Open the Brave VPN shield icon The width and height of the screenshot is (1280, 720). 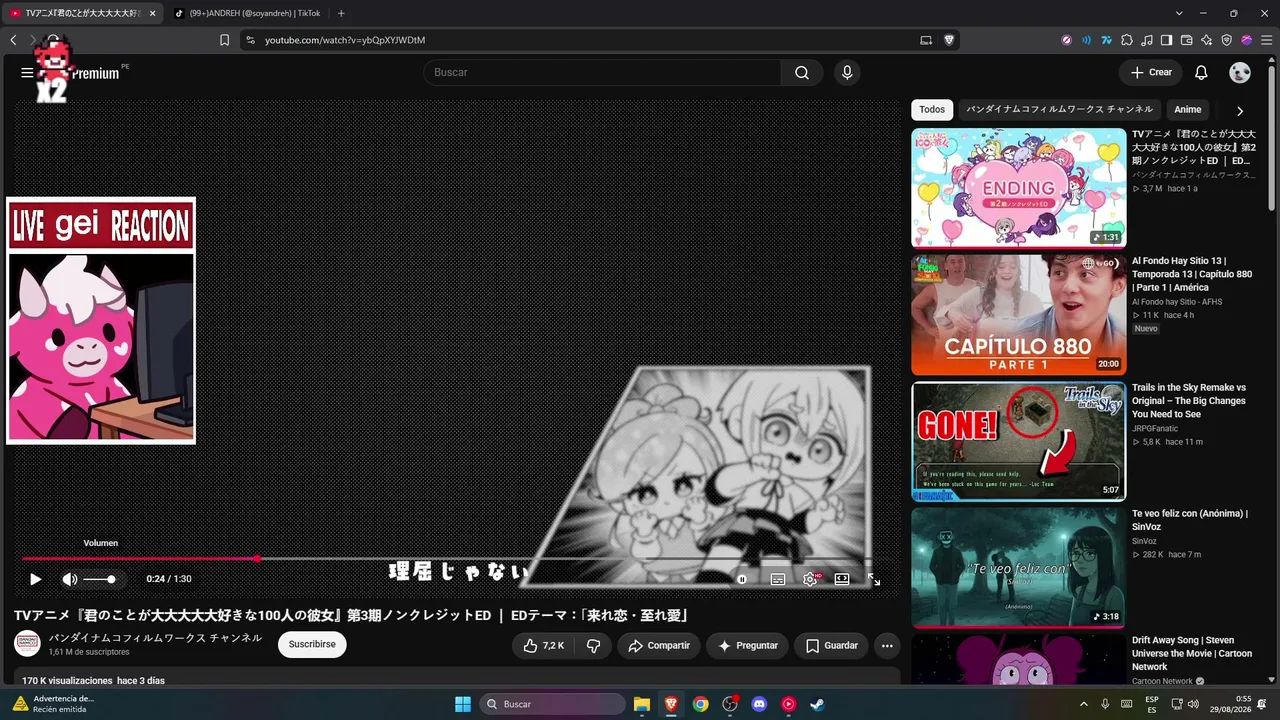pos(1226,40)
